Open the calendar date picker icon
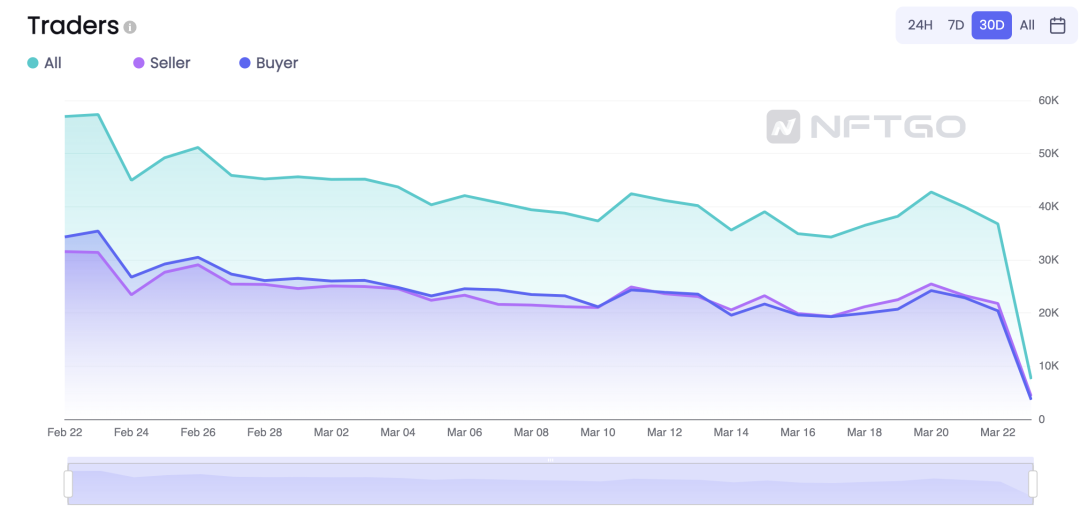The width and height of the screenshot is (1080, 514). pyautogui.click(x=1057, y=25)
